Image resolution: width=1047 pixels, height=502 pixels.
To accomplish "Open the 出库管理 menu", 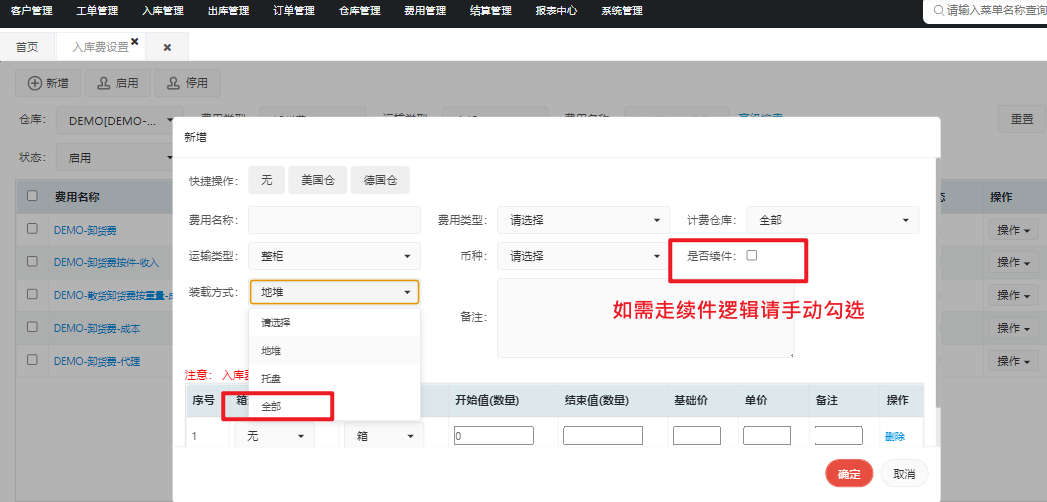I will click(x=228, y=11).
